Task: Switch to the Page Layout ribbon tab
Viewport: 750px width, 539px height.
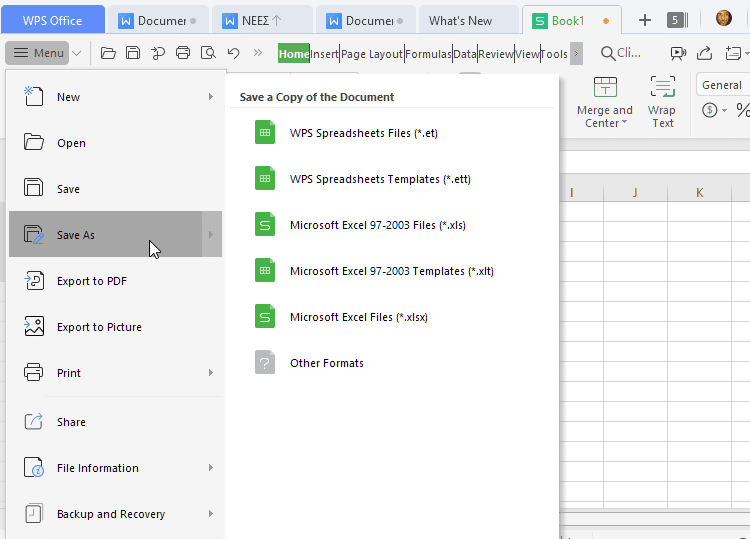Action: (372, 54)
